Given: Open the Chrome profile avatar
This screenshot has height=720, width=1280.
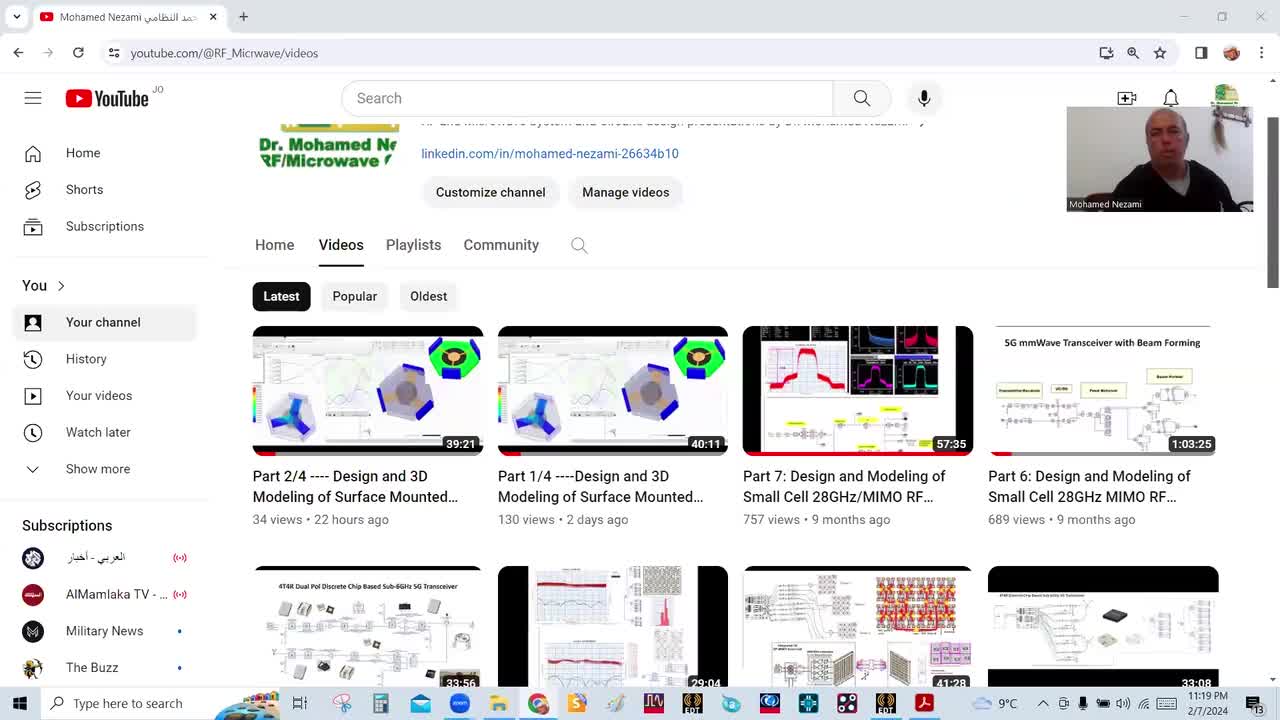Looking at the screenshot, I should (x=1232, y=53).
